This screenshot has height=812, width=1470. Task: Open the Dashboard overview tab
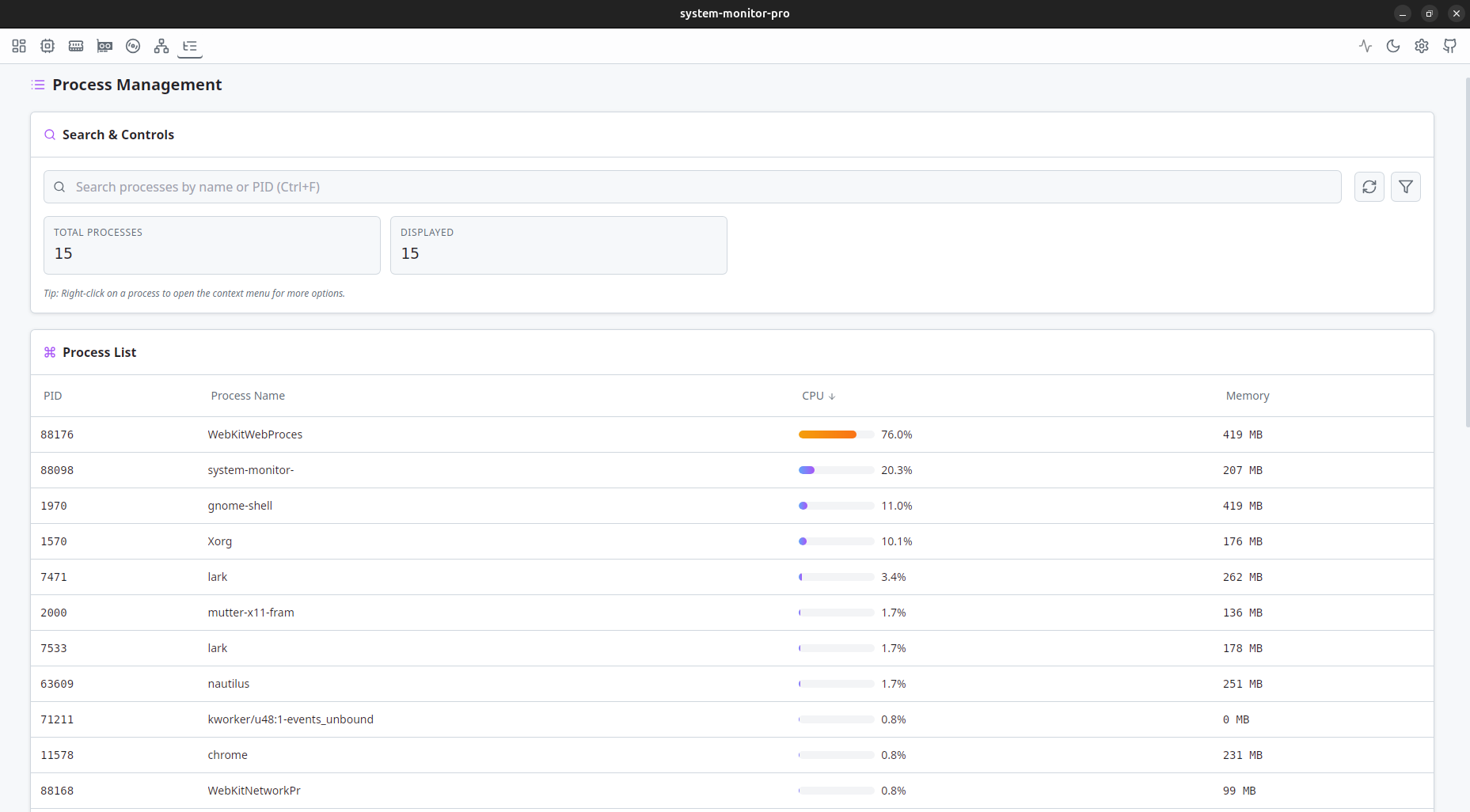[19, 46]
